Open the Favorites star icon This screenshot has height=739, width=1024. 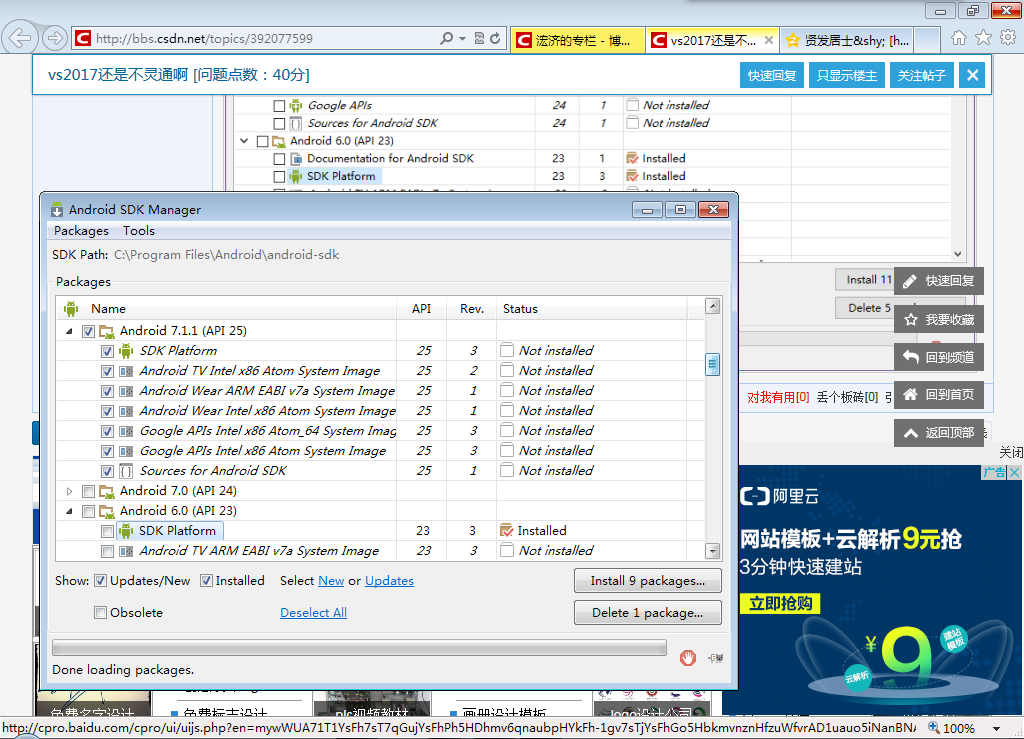983,38
